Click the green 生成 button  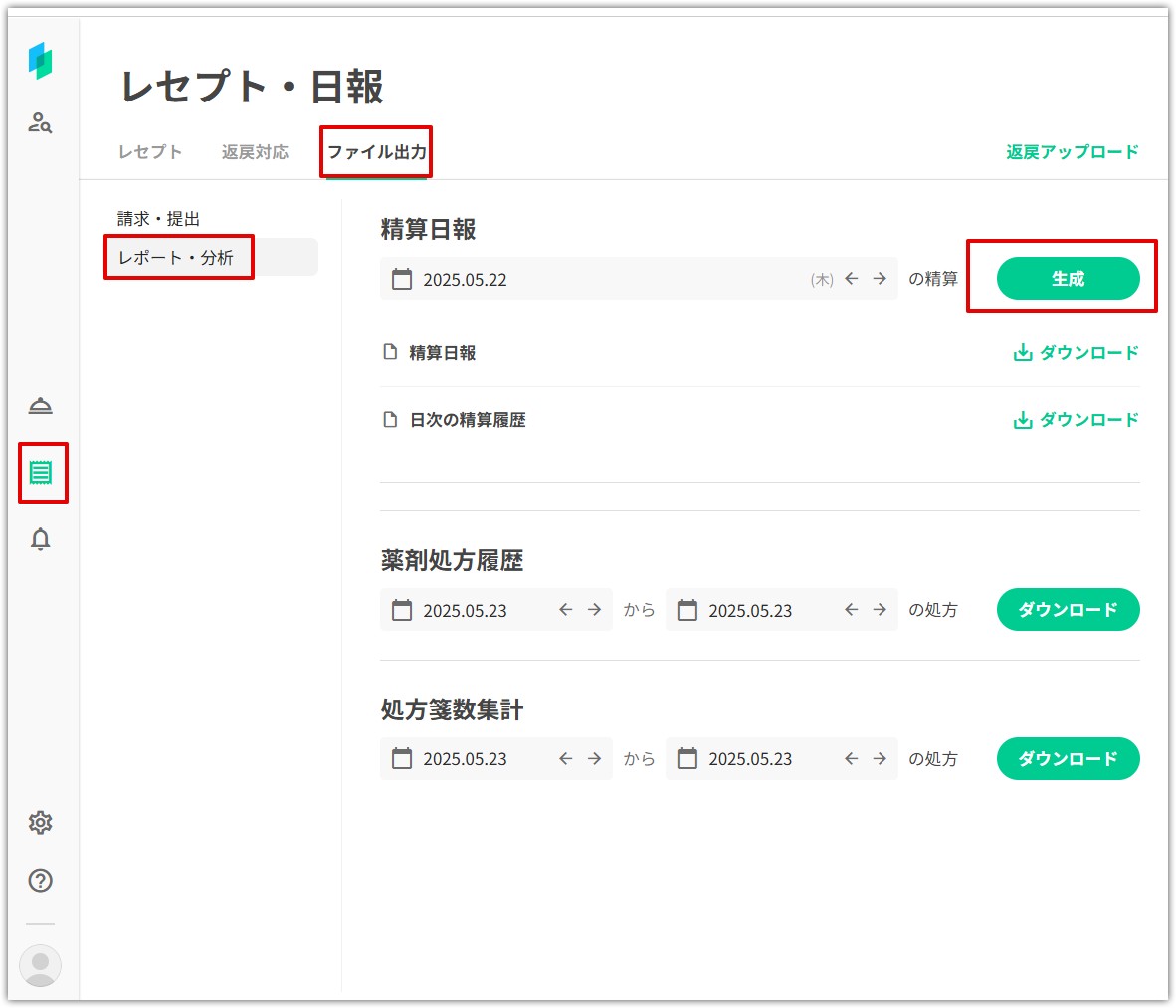click(1068, 279)
